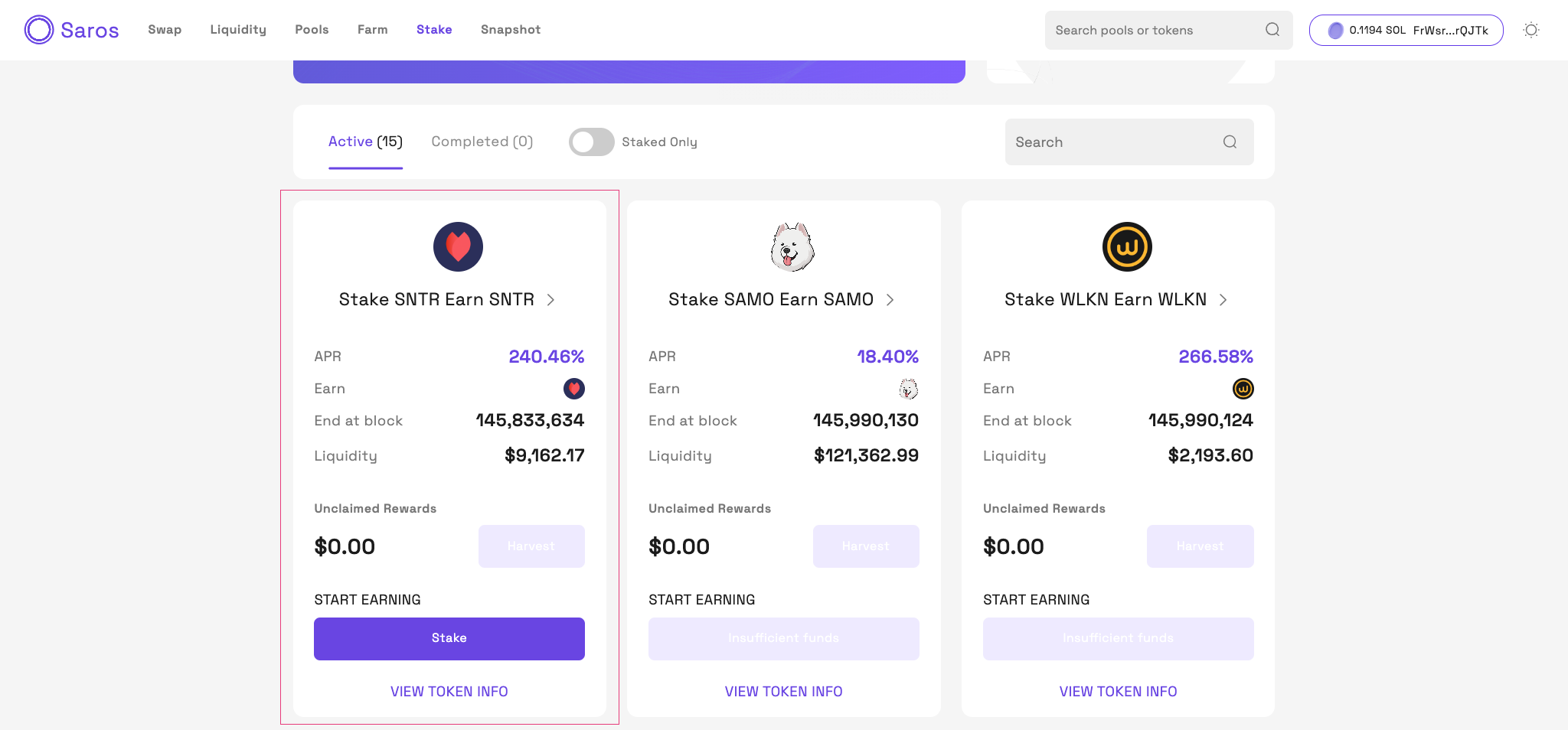Toggle light/dark theme sun icon
The height and width of the screenshot is (730, 1568).
point(1531,30)
